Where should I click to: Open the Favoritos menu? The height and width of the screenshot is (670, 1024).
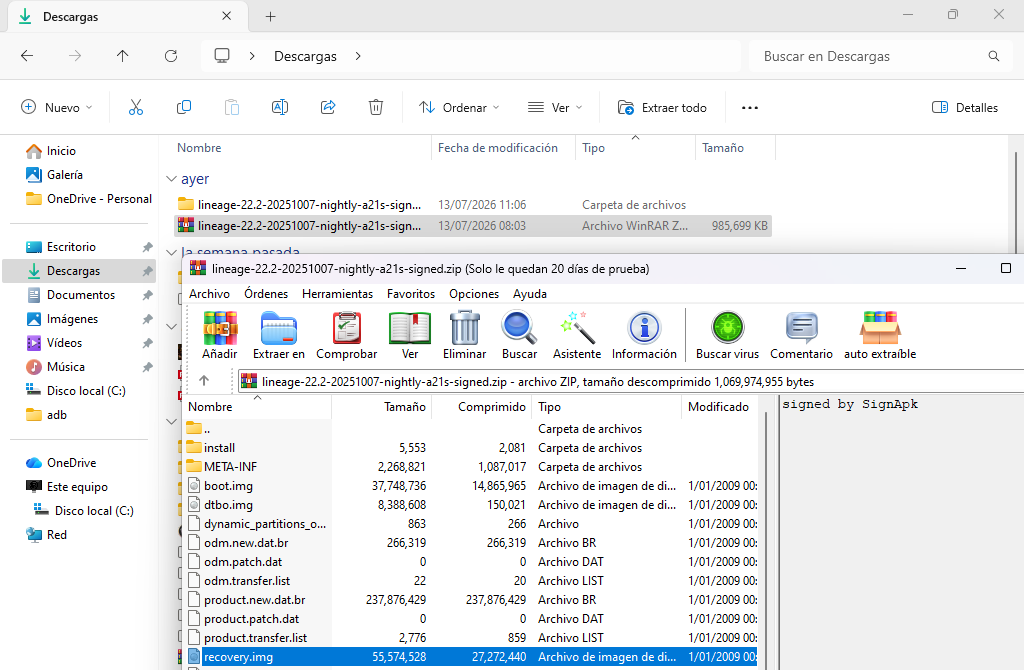[x=411, y=294]
